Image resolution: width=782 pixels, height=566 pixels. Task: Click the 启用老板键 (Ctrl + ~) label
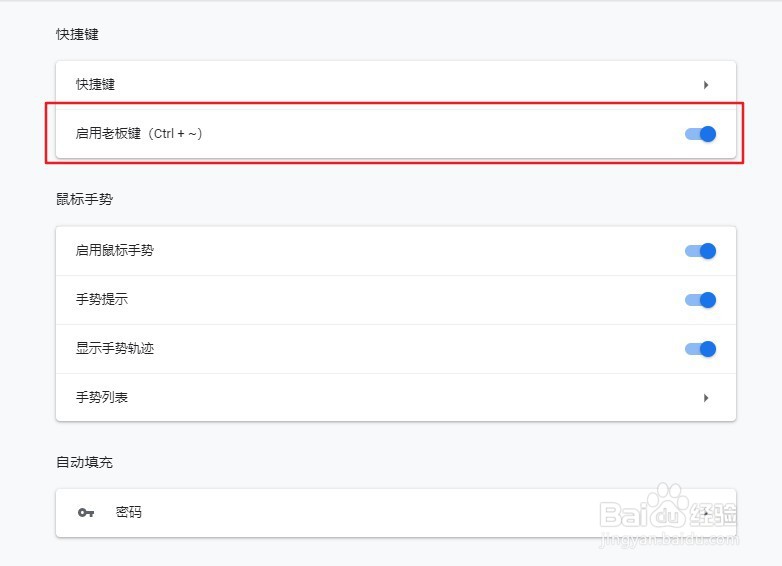(139, 134)
